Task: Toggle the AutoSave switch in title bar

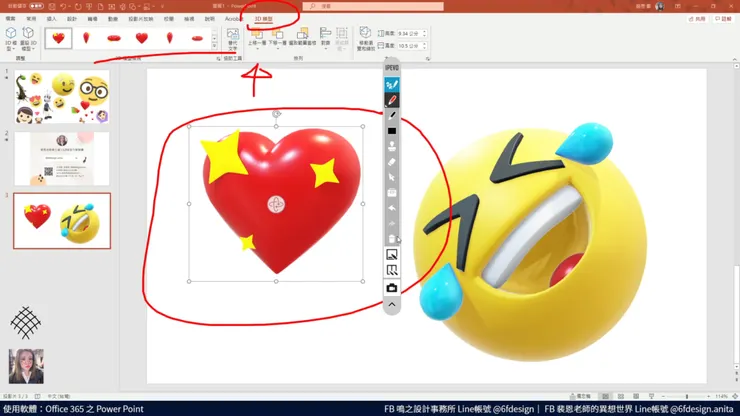Action: point(36,6)
